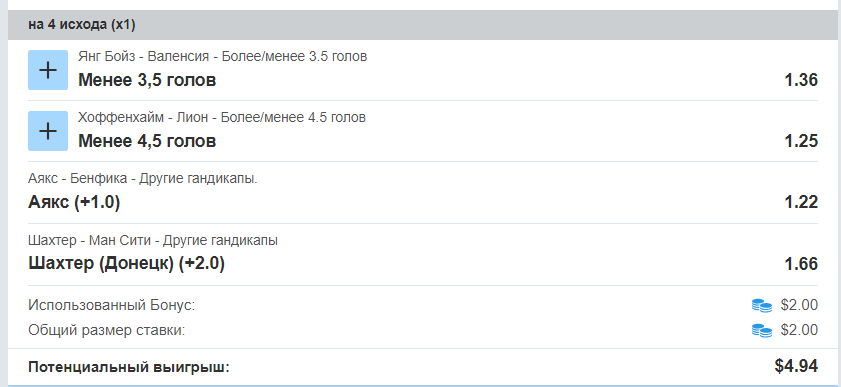
Task: Select the Шахтер (Донецк) (+2.0) outcome
Action: coord(126,264)
